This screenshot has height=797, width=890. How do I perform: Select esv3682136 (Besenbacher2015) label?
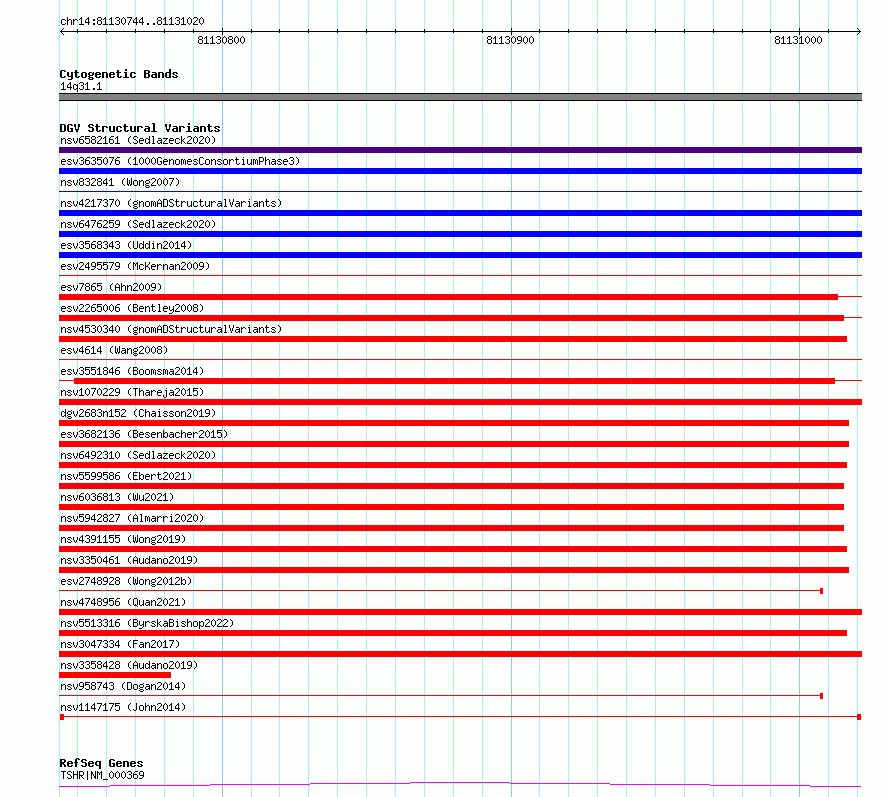[x=144, y=434]
